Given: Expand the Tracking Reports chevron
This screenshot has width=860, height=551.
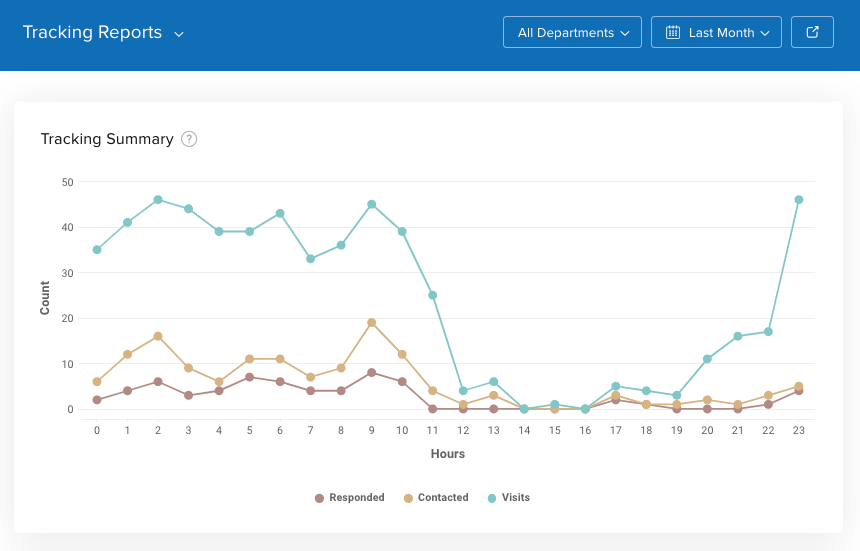Looking at the screenshot, I should click(179, 34).
